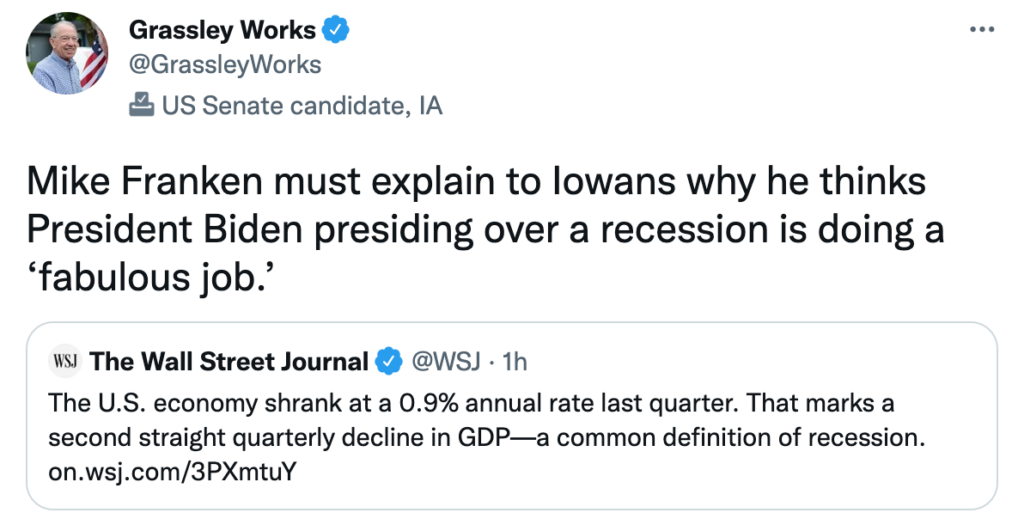Screen dimensions: 1024x531
Task: Click the 'second straight quarterly decline' sentence
Action: (x=487, y=437)
